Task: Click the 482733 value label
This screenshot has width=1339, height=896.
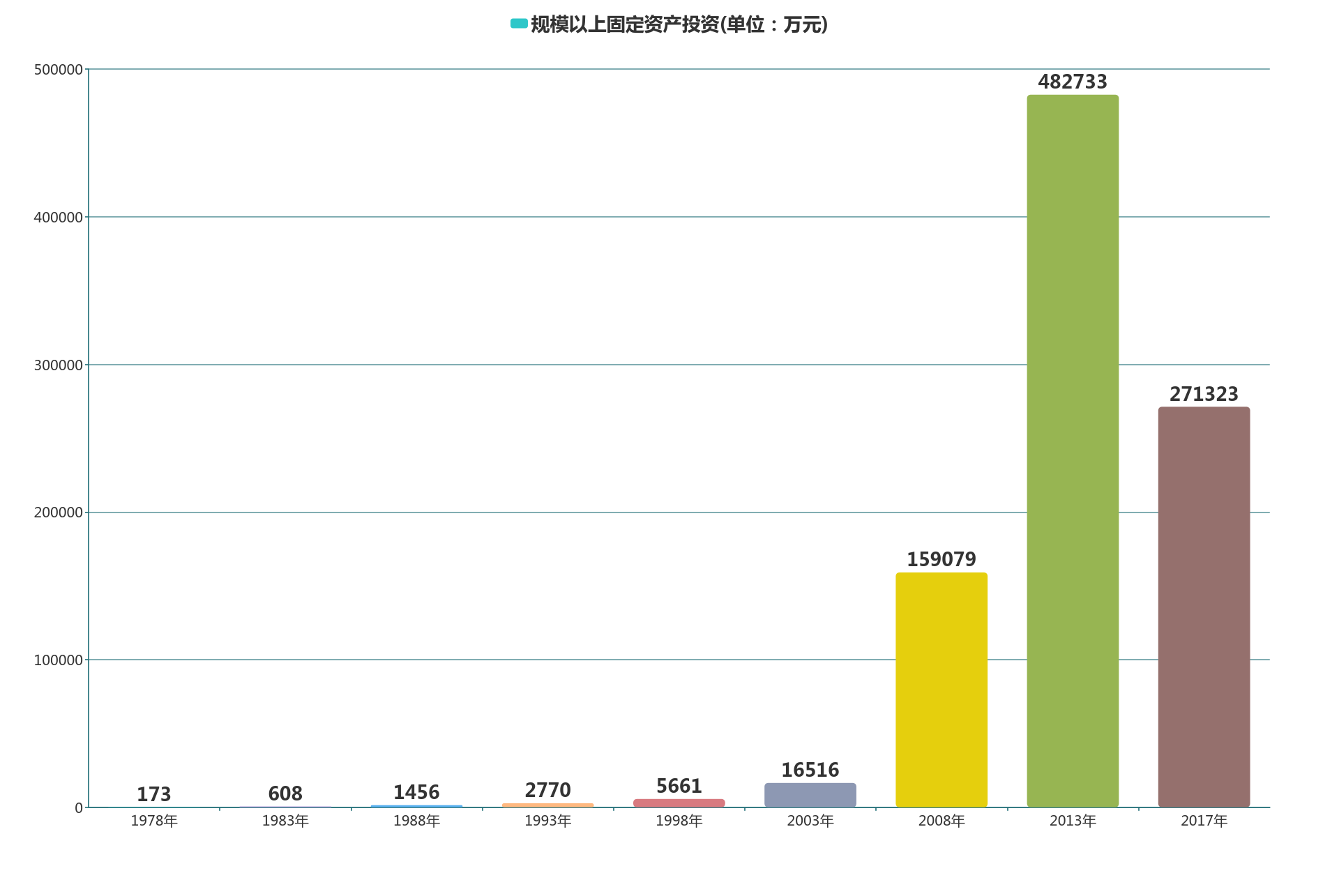Action: [x=1072, y=82]
